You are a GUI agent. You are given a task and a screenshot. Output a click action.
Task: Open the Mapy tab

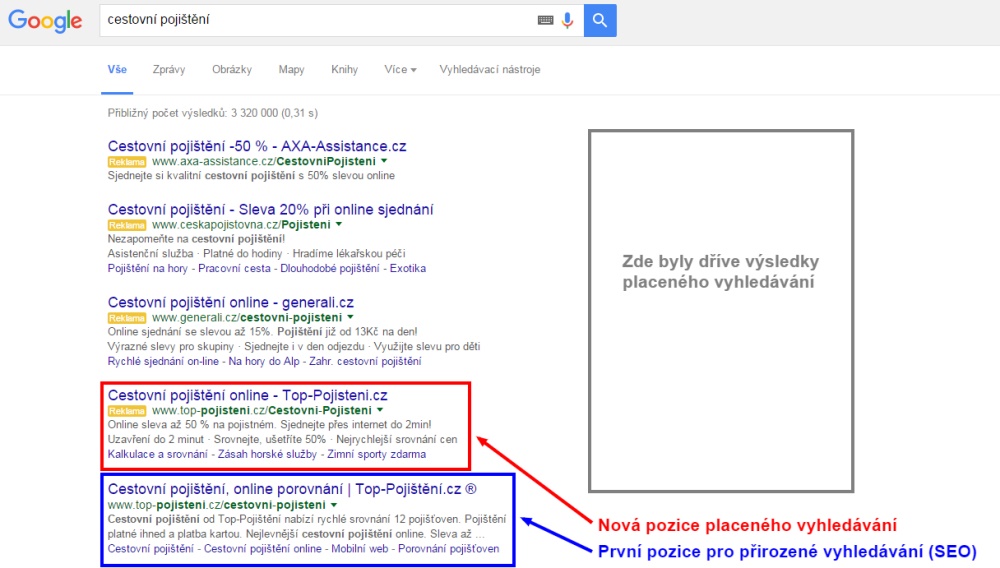[x=291, y=69]
